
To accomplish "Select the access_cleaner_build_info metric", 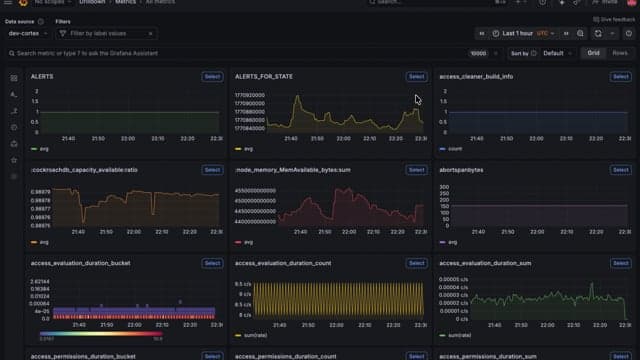I will (621, 77).
